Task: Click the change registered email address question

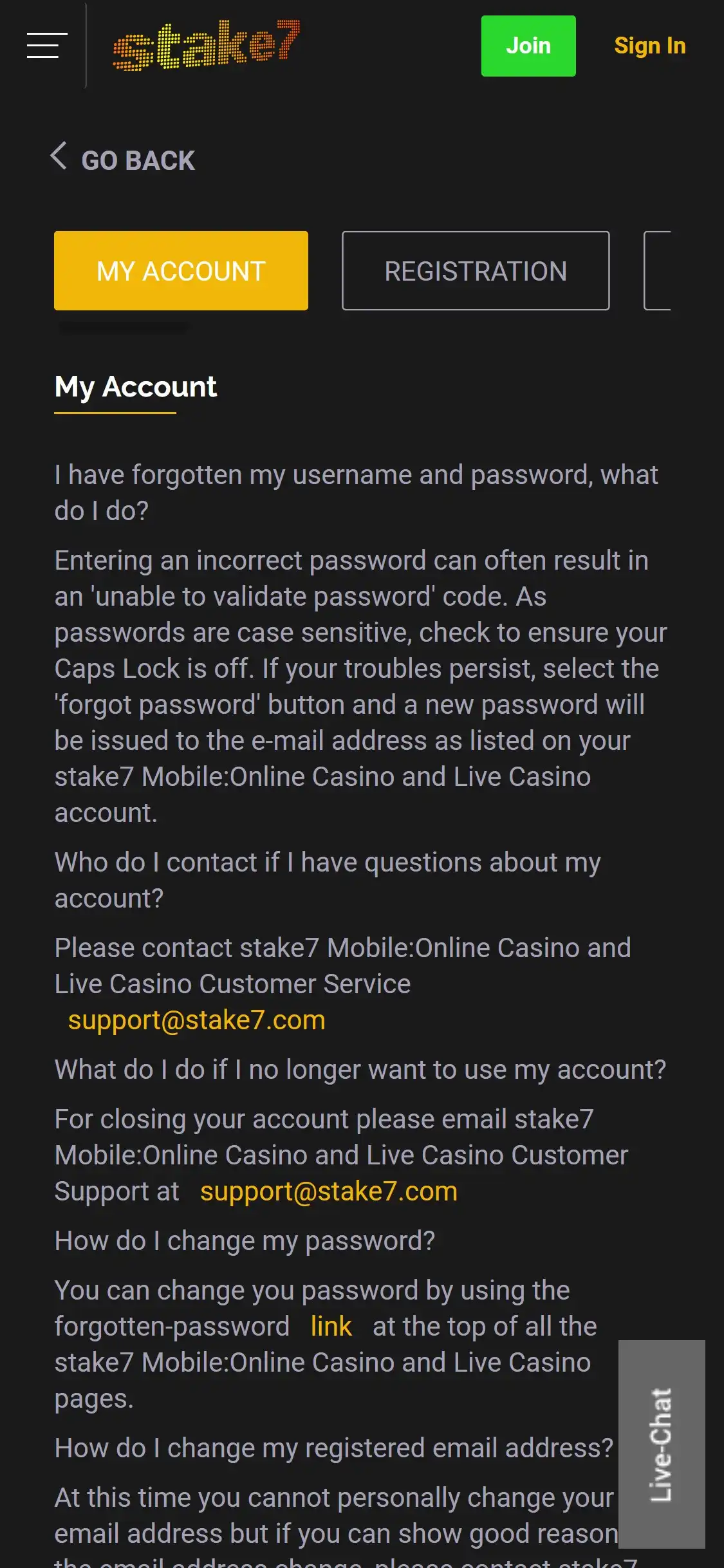Action: 333,1448
